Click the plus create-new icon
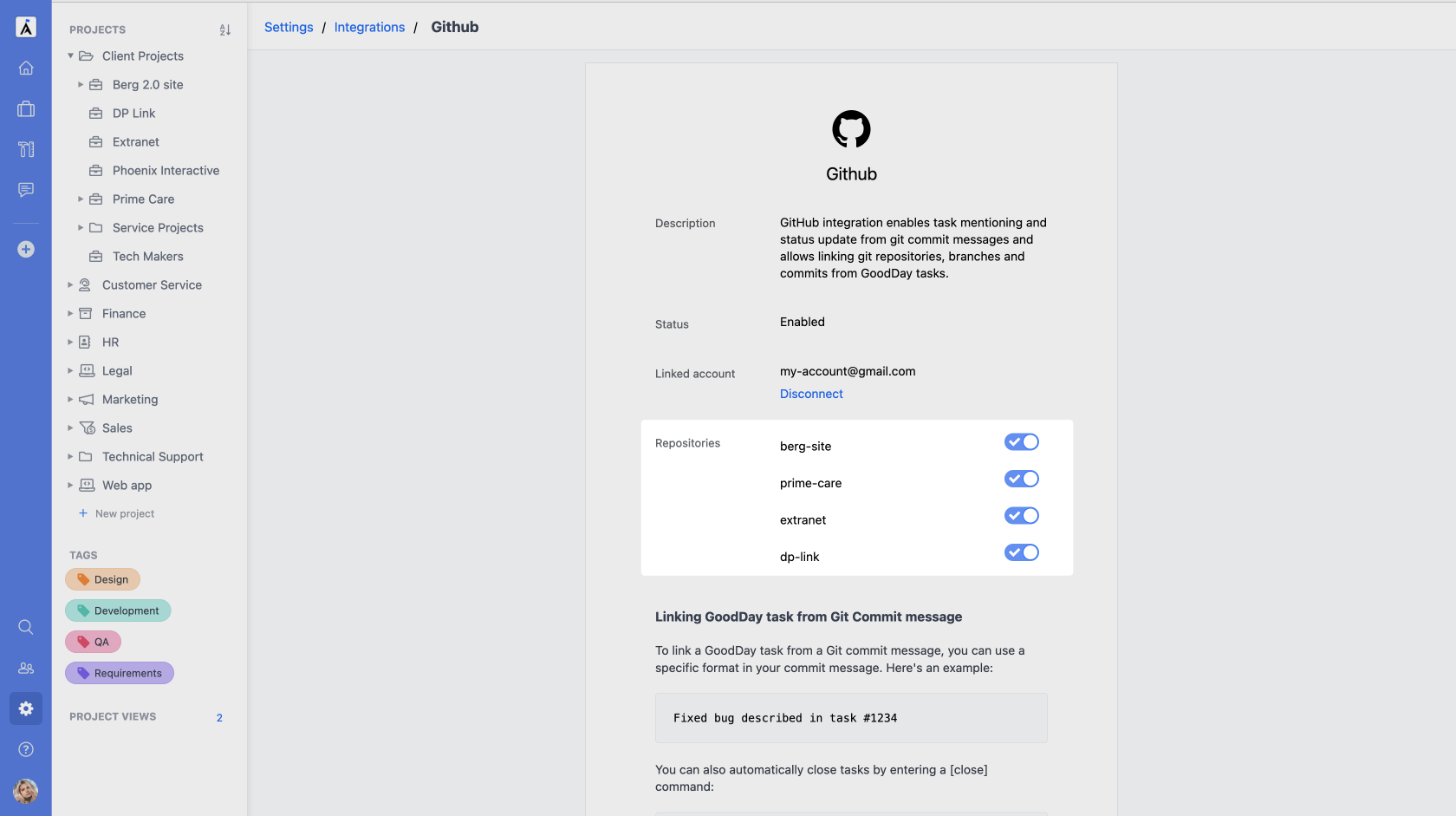 point(26,249)
